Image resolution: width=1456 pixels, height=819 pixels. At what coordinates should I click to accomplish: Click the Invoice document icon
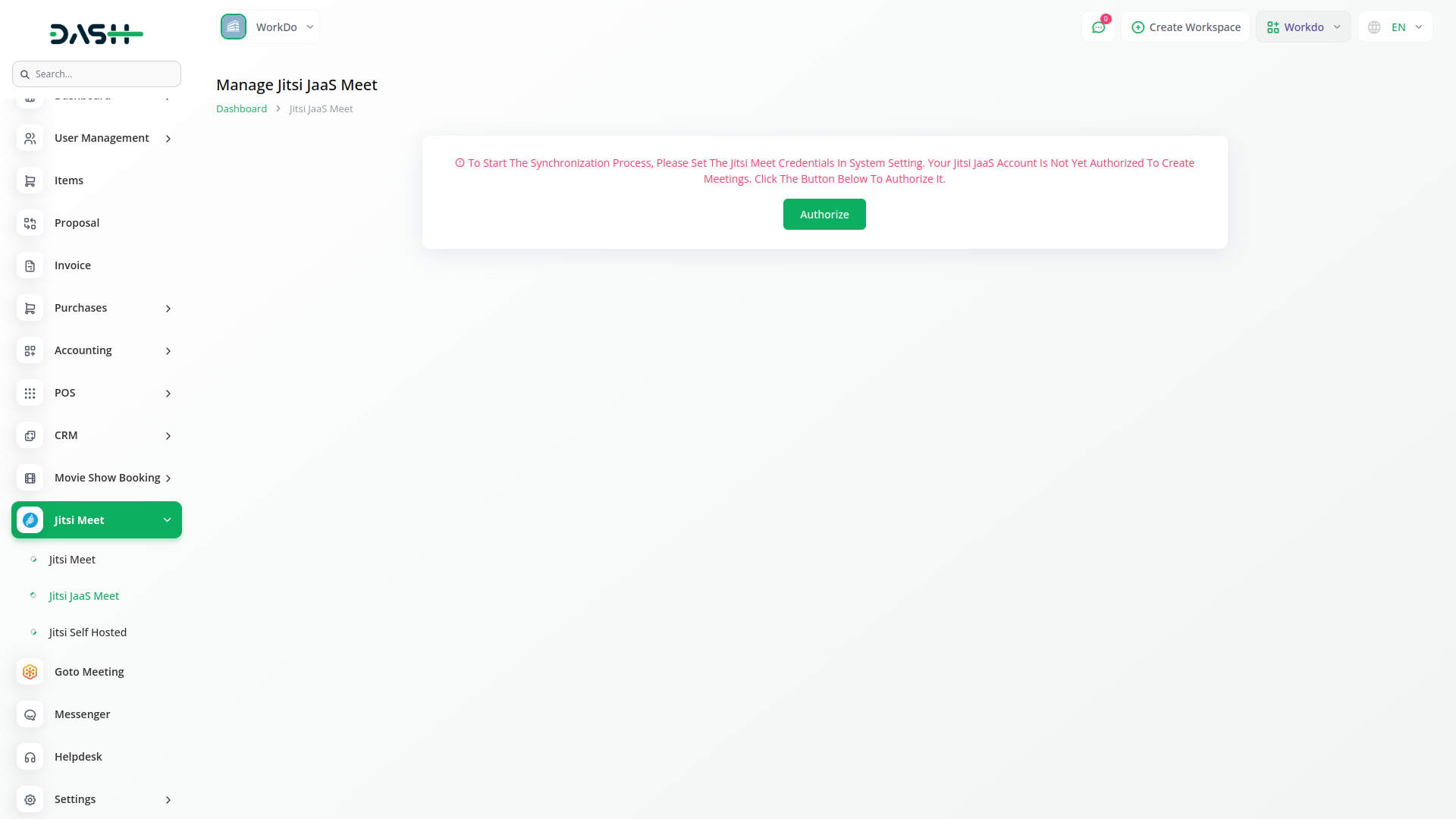(x=30, y=265)
